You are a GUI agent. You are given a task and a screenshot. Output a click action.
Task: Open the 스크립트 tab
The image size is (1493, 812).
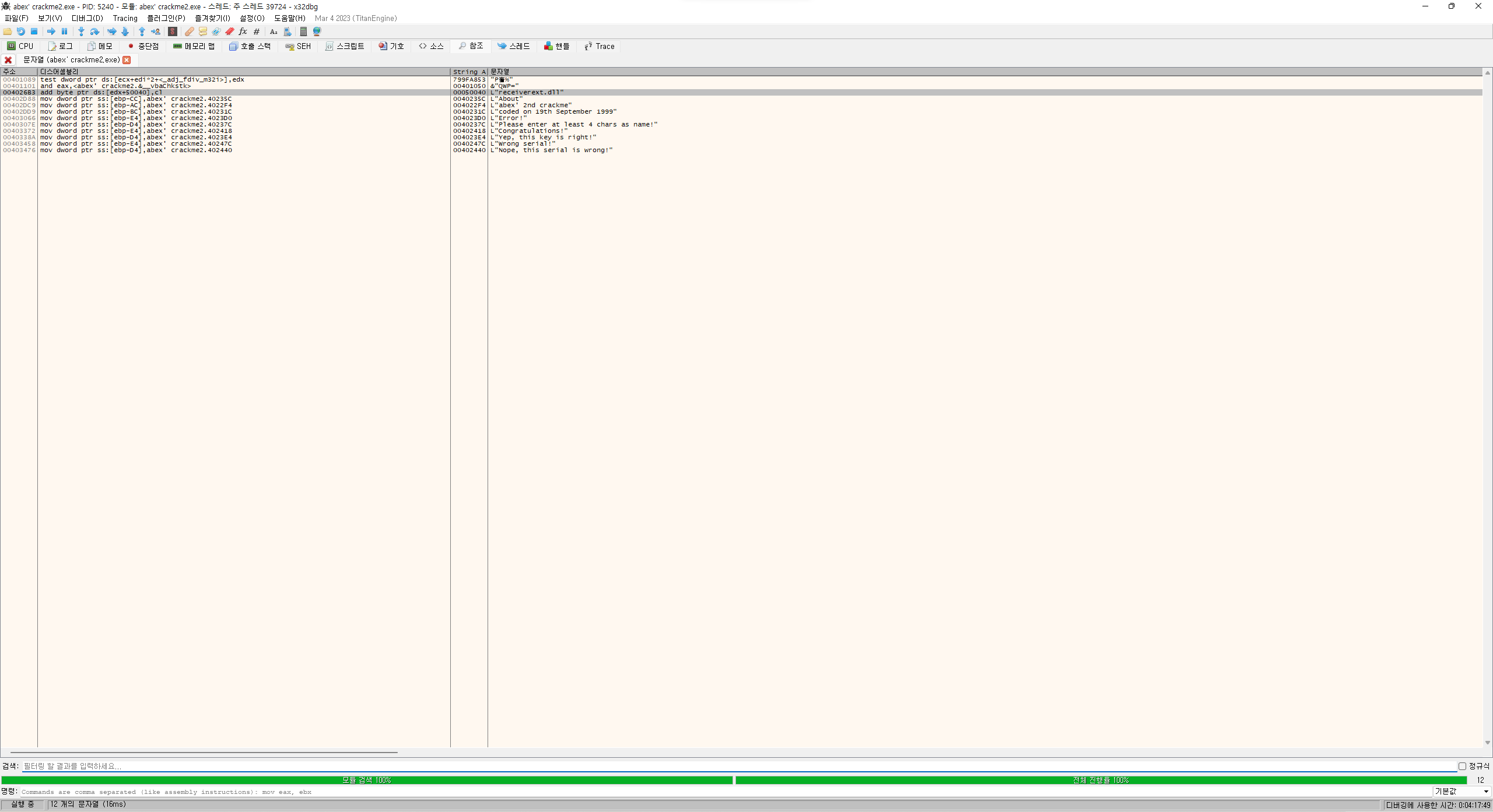345,46
